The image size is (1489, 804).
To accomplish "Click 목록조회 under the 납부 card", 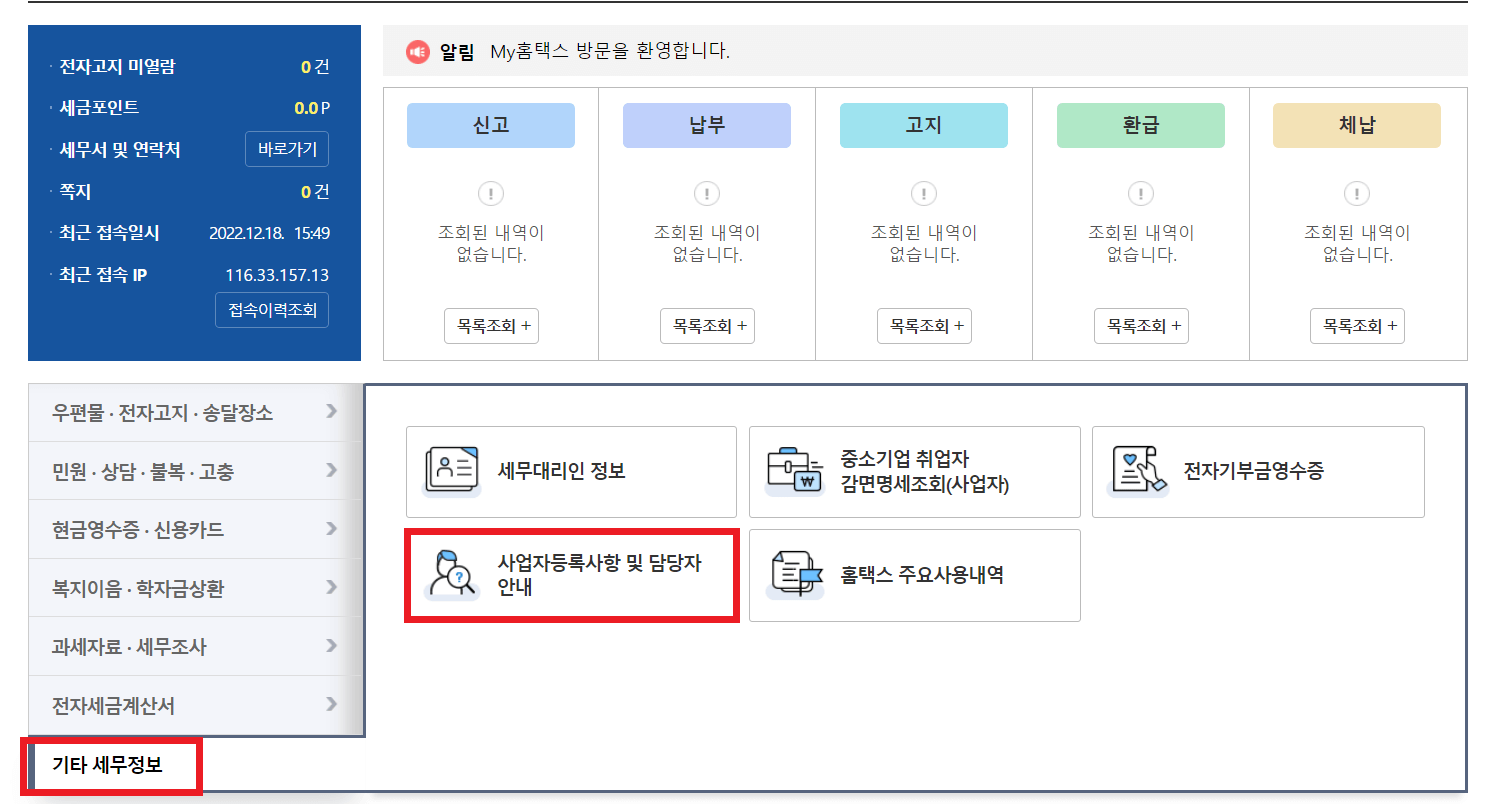I will pyautogui.click(x=707, y=325).
